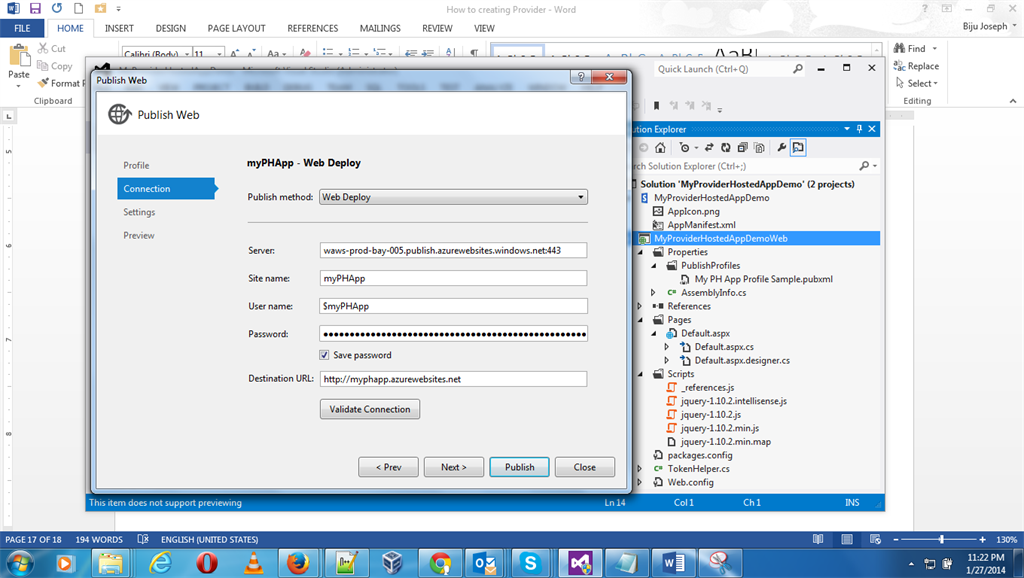Screen dimensions: 1024x578
Task: Switch to the INSERT ribbon tab
Action: tap(119, 28)
